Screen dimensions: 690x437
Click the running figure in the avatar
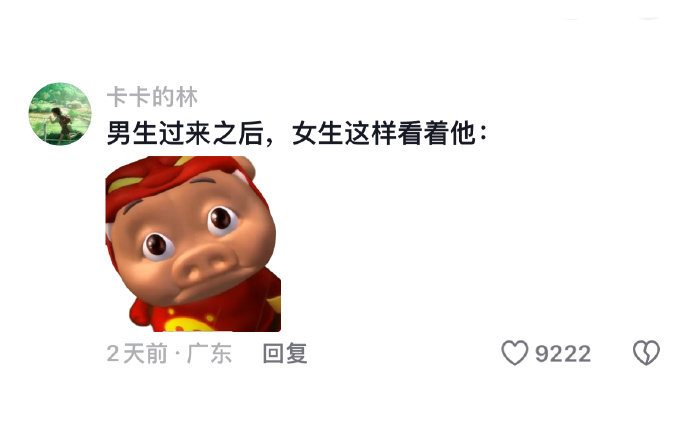61,121
